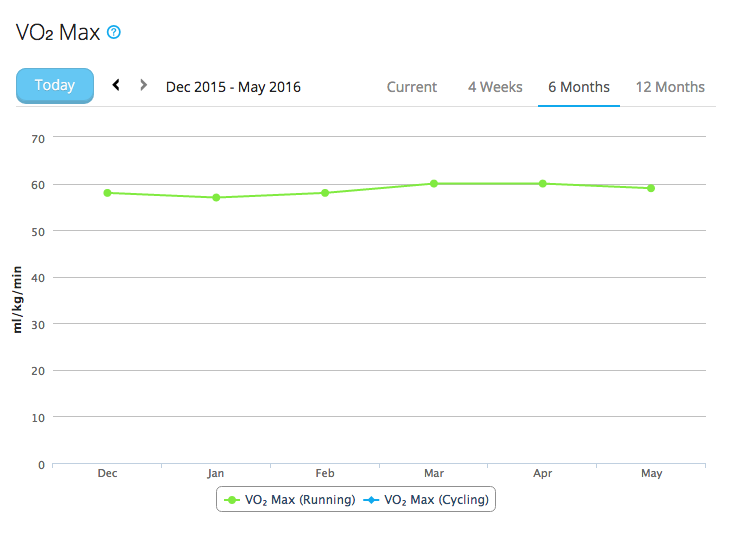The height and width of the screenshot is (535, 733).
Task: Click the Dec 2015 - May 2016 date range
Action: (233, 87)
